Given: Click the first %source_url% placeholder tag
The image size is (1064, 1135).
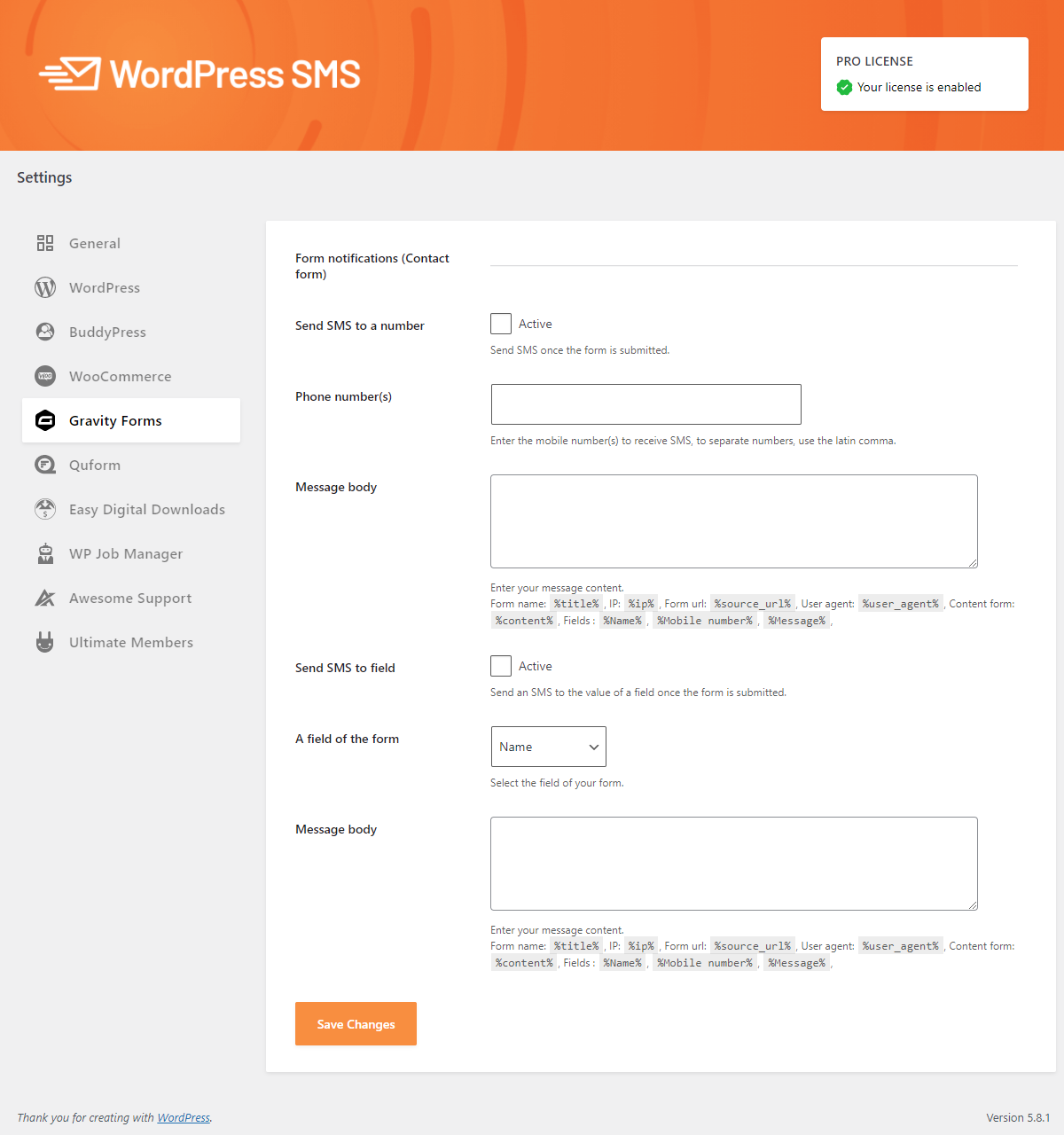Looking at the screenshot, I should (753, 604).
